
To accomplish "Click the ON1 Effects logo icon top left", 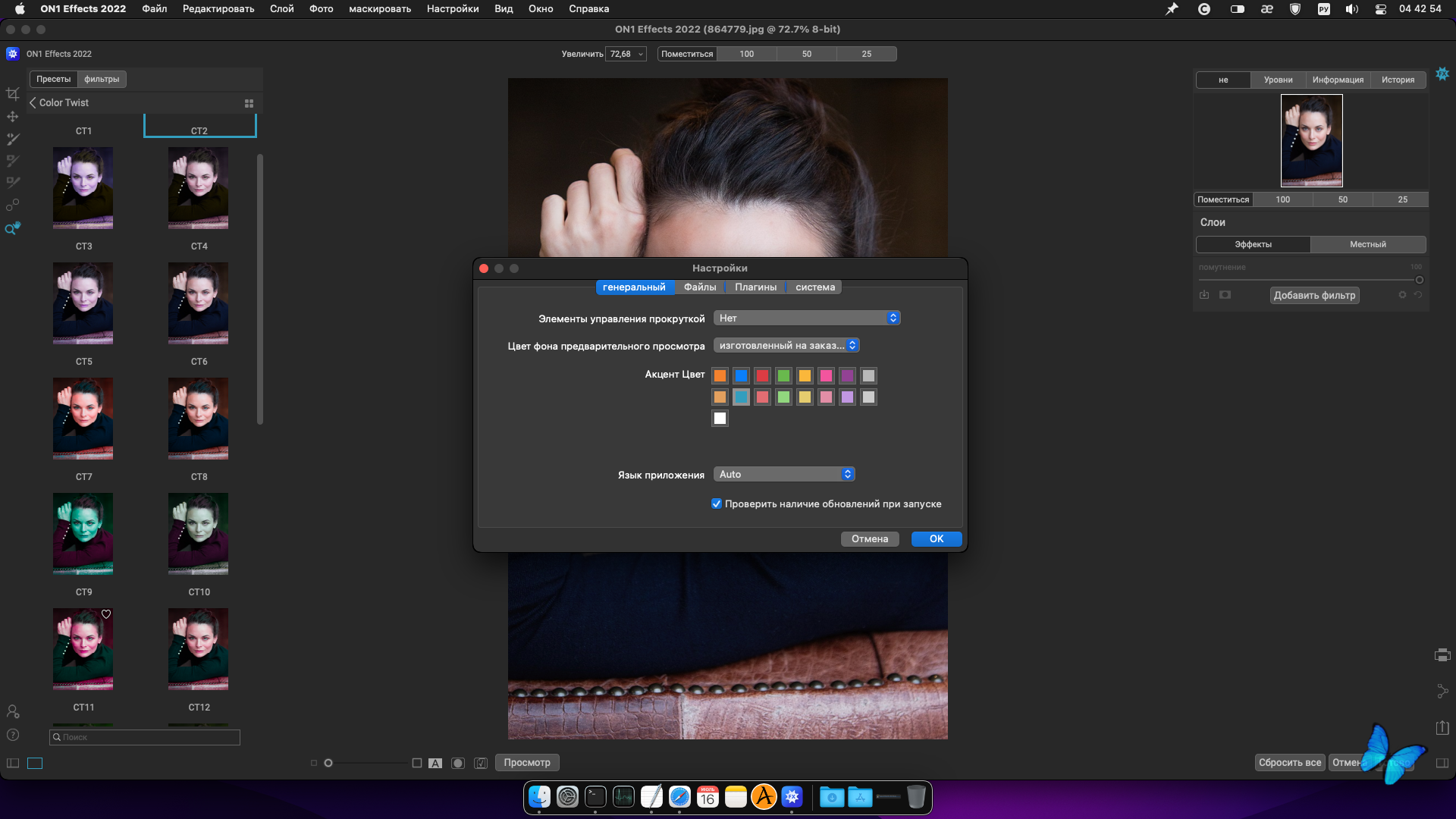I will (13, 54).
